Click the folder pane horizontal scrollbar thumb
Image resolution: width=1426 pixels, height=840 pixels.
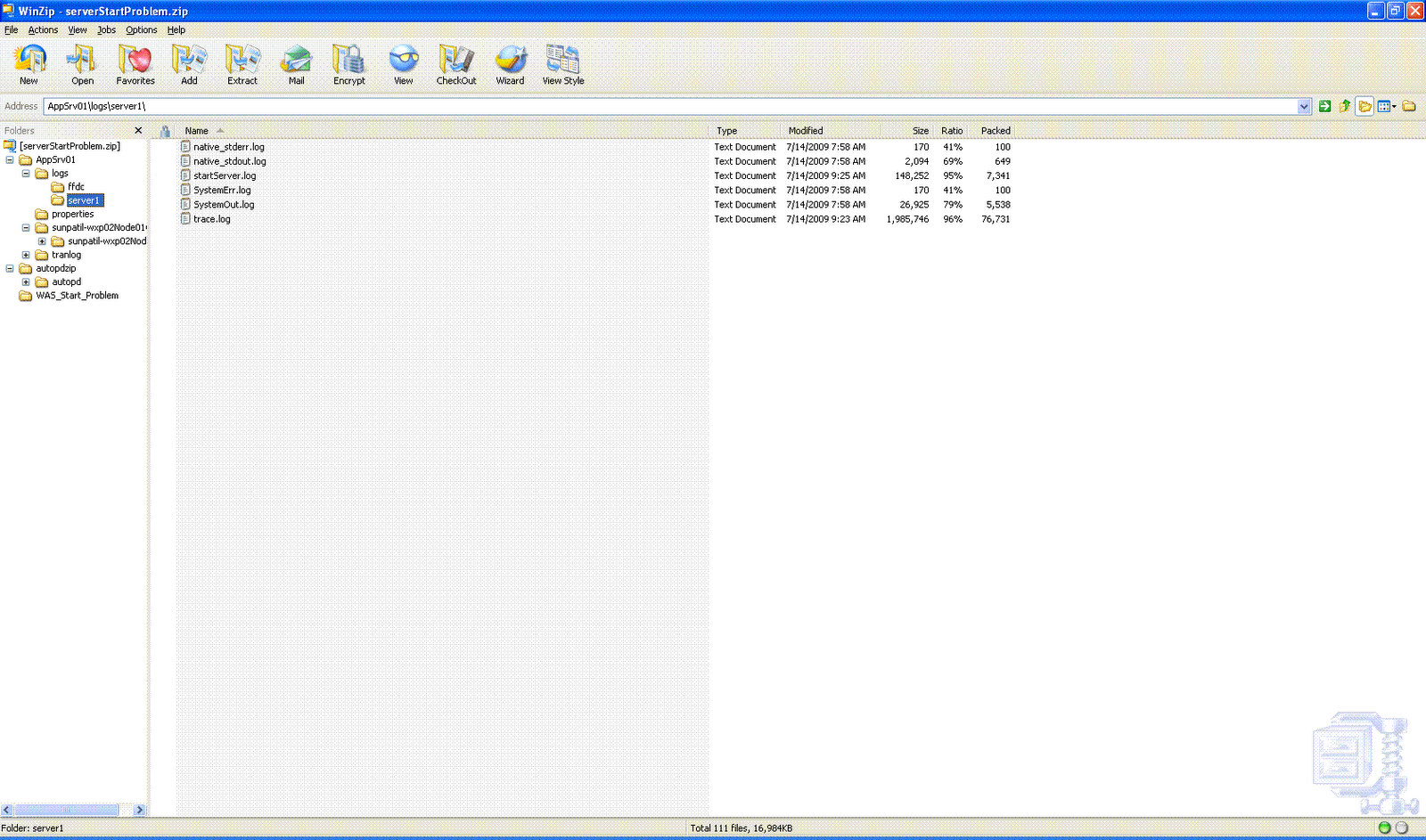[x=67, y=810]
